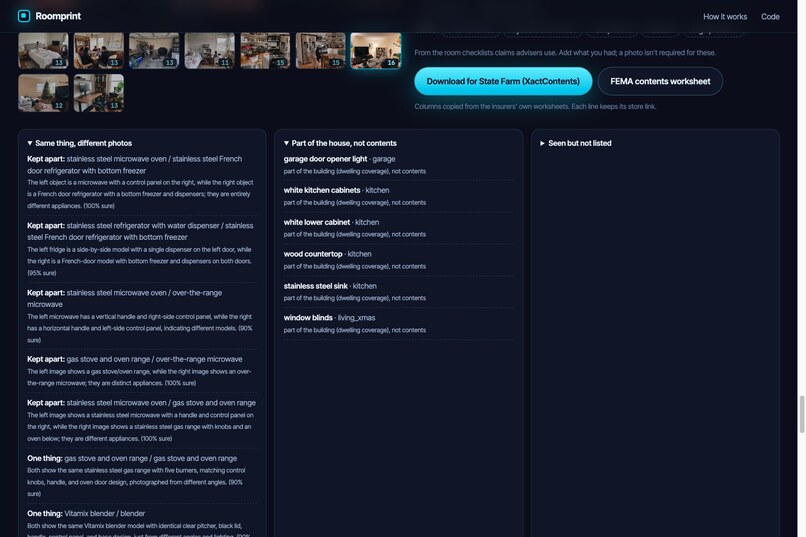Click 'Columns copied from the insurers' own worksheets' note

(x=535, y=106)
